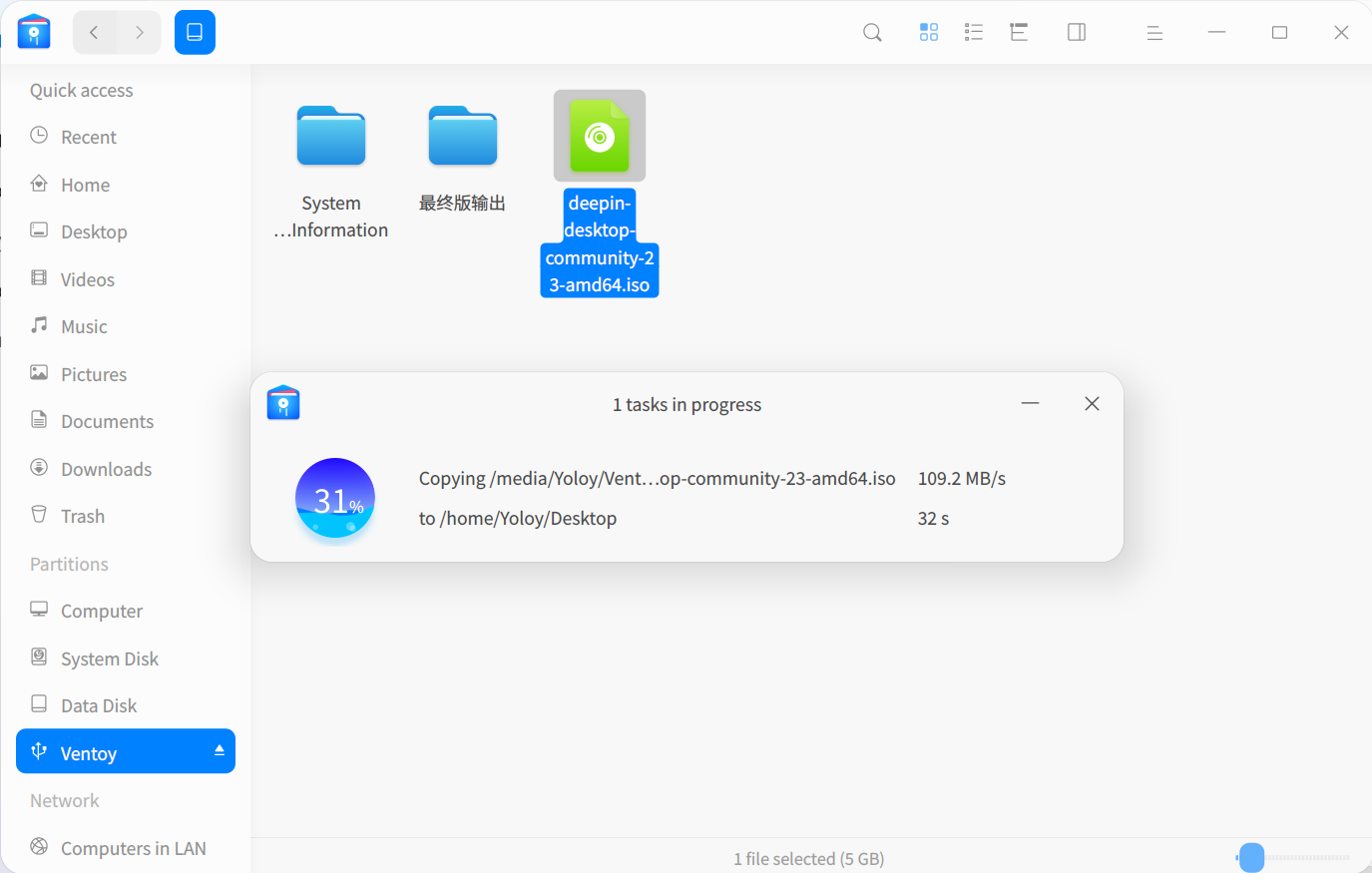Go to Home in sidebar

tap(126, 185)
